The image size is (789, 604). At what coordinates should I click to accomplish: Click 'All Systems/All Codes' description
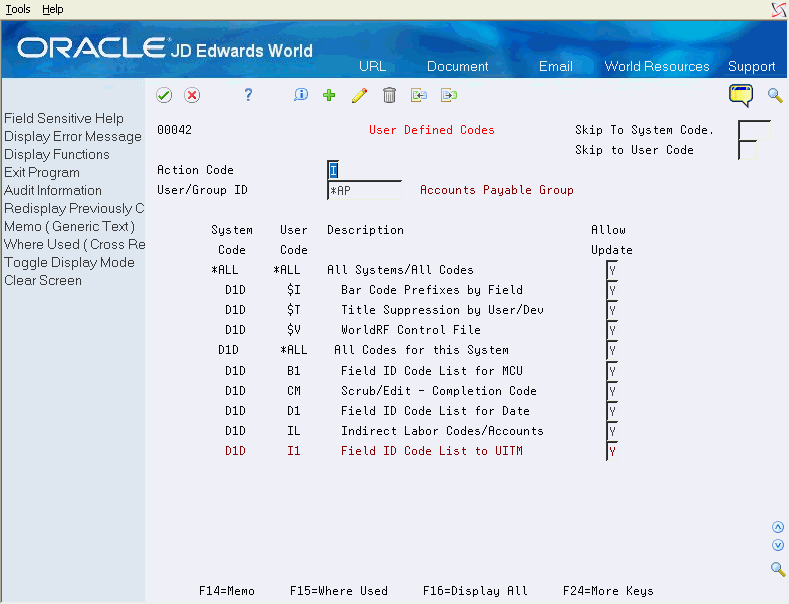coord(400,270)
